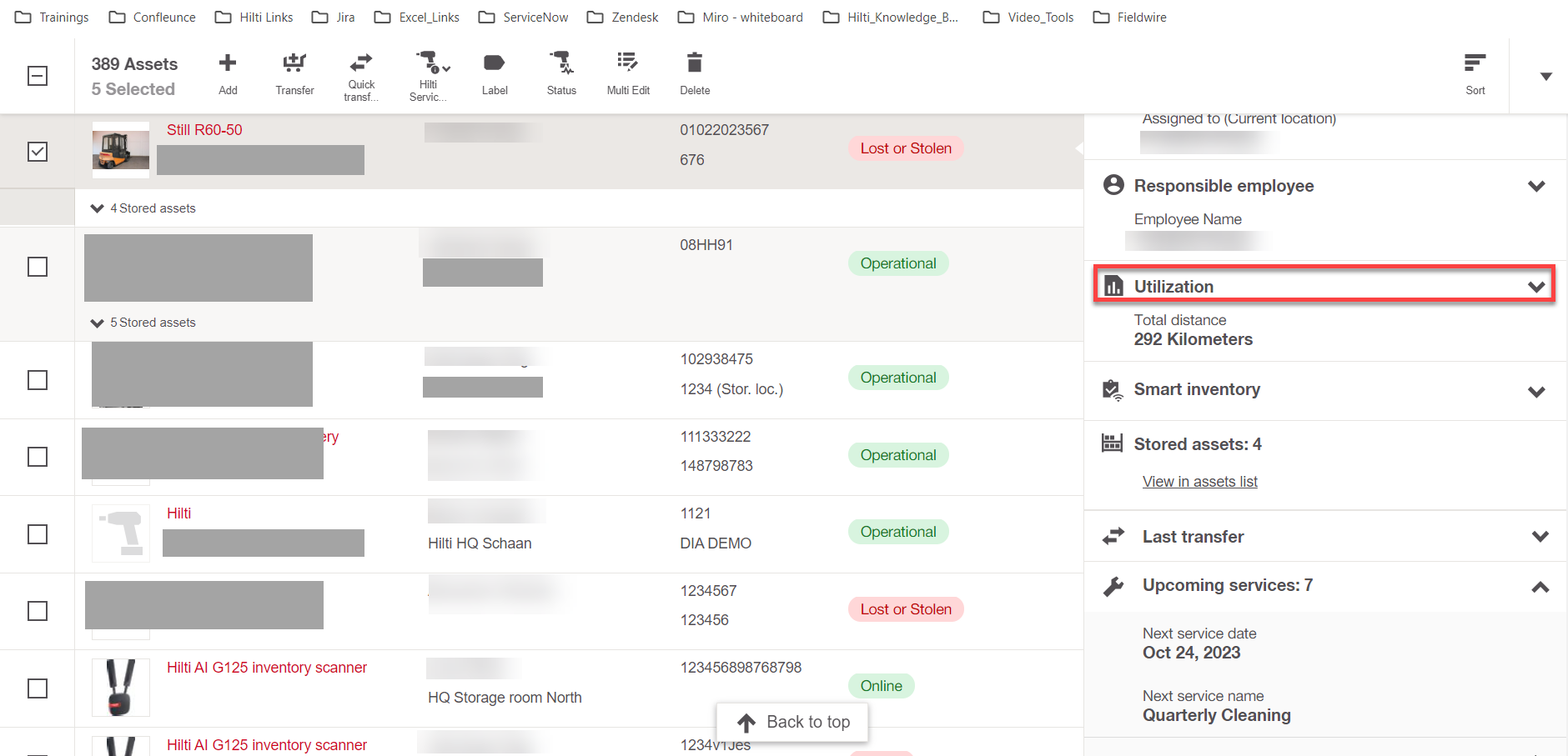Click the Label tag icon
The width and height of the screenshot is (1568, 756).
(495, 64)
